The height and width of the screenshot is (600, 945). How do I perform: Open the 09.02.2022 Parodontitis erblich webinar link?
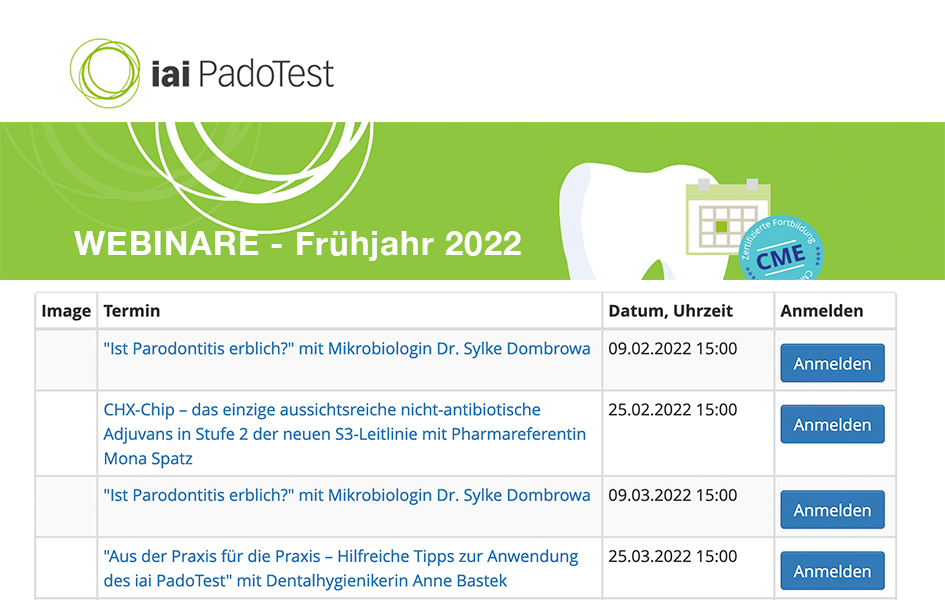[x=347, y=349]
